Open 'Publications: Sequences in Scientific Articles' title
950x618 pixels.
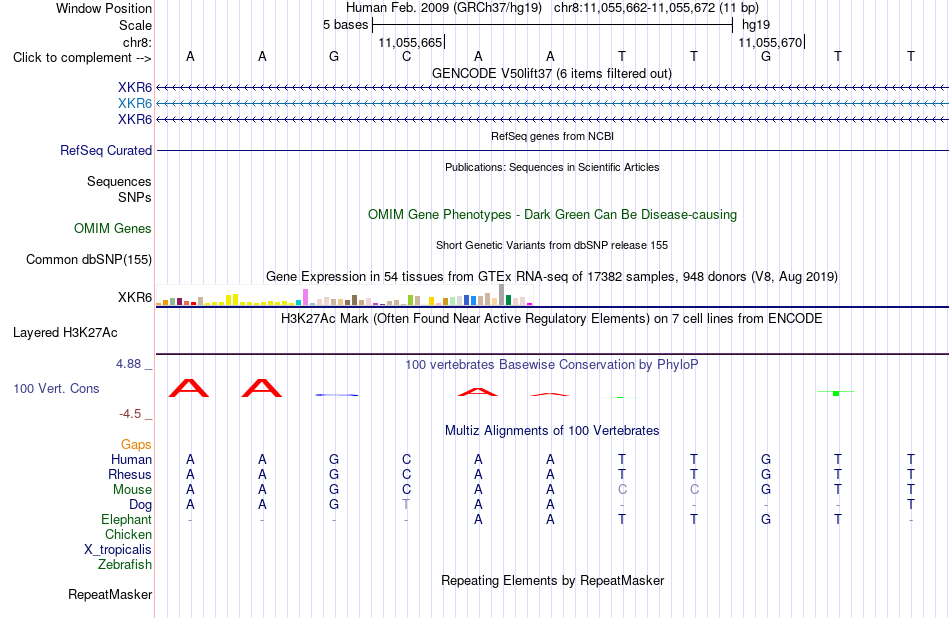pos(552,167)
